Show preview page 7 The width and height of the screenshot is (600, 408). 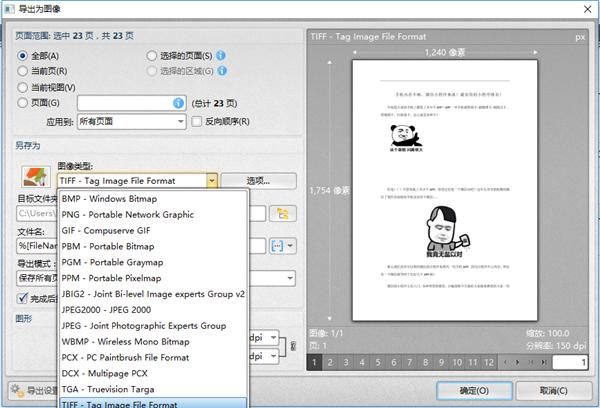(x=409, y=362)
